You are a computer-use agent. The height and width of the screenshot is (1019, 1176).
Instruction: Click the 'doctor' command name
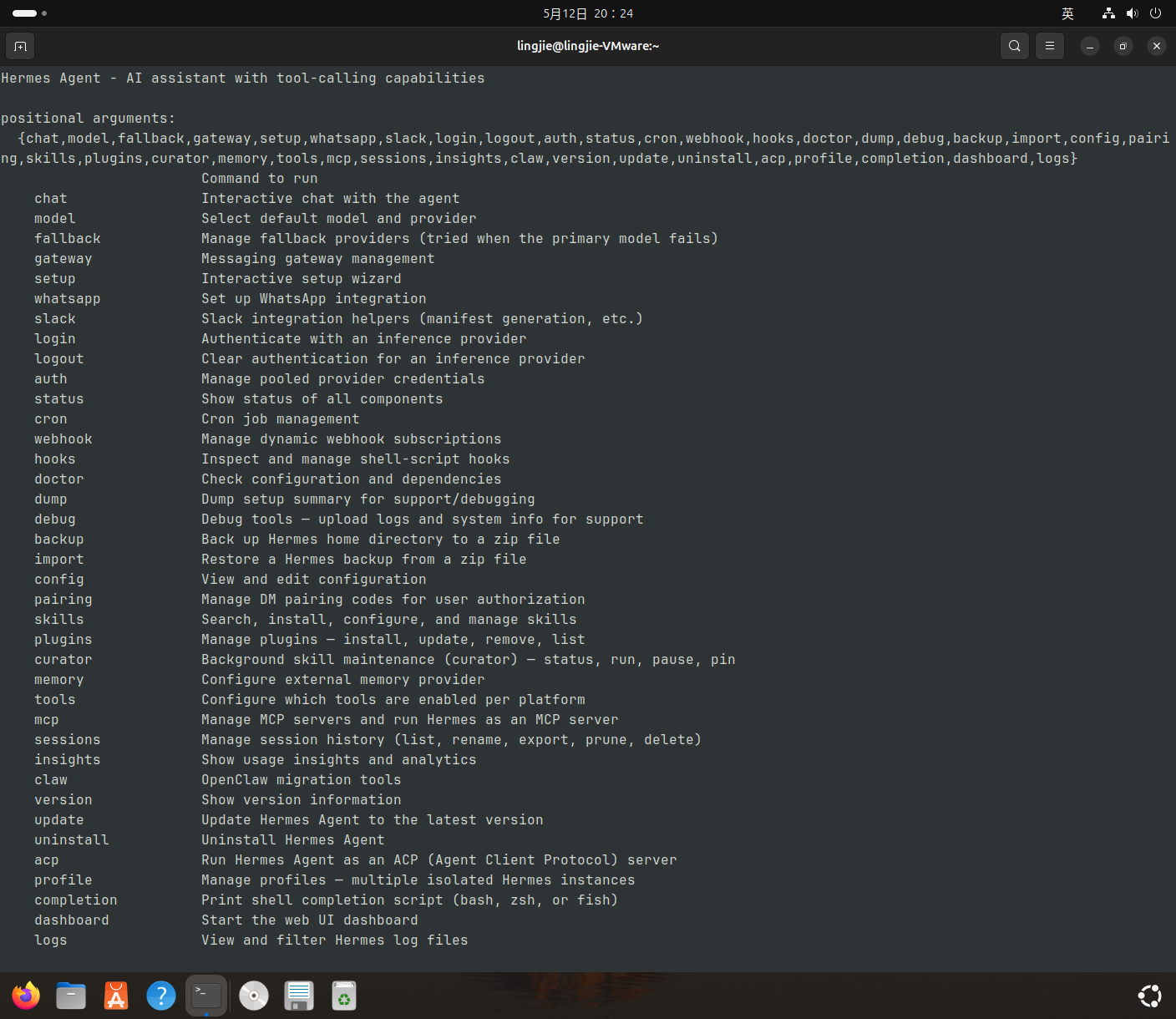pos(59,479)
